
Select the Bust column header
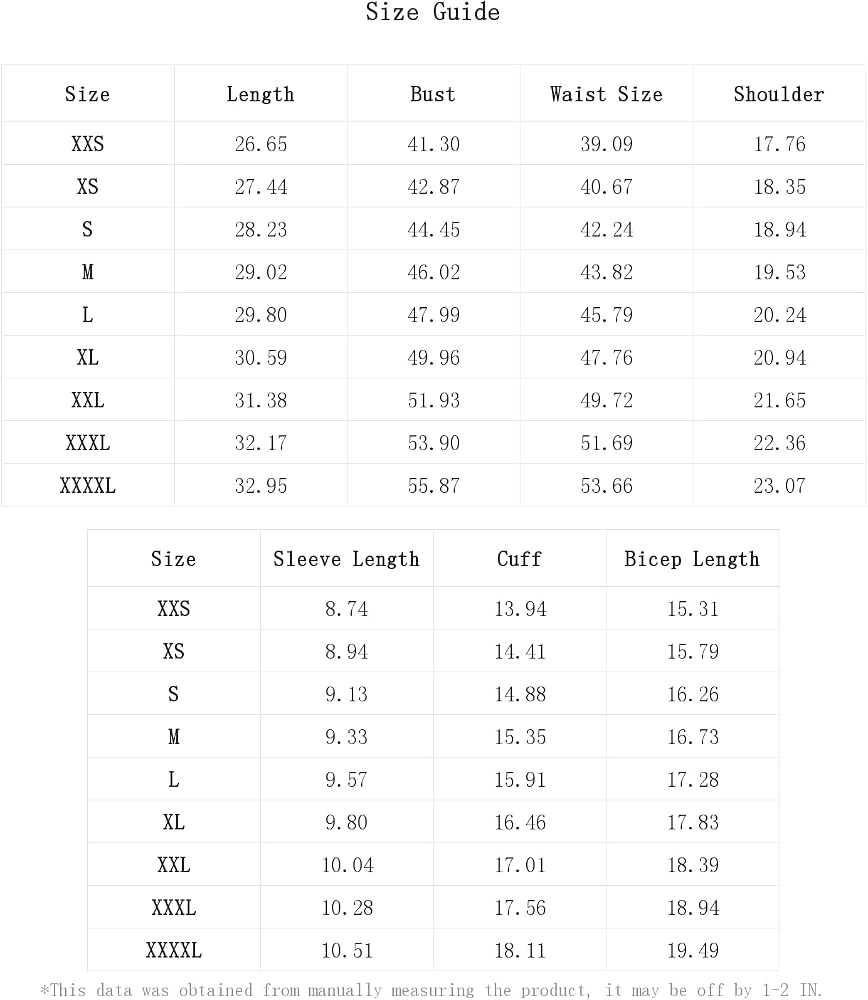[433, 94]
